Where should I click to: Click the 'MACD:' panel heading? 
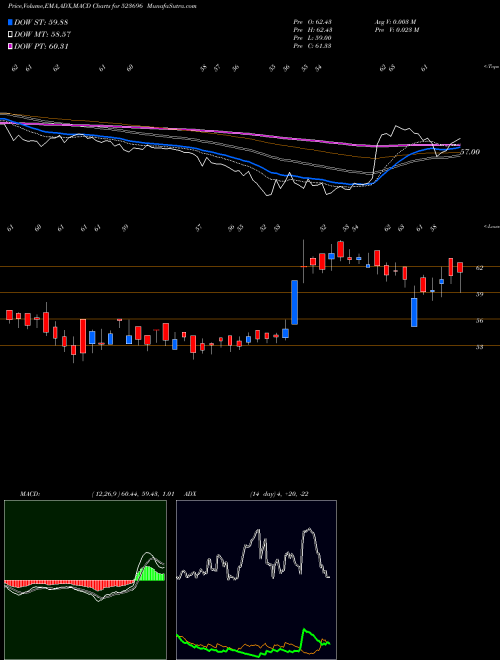(30, 494)
